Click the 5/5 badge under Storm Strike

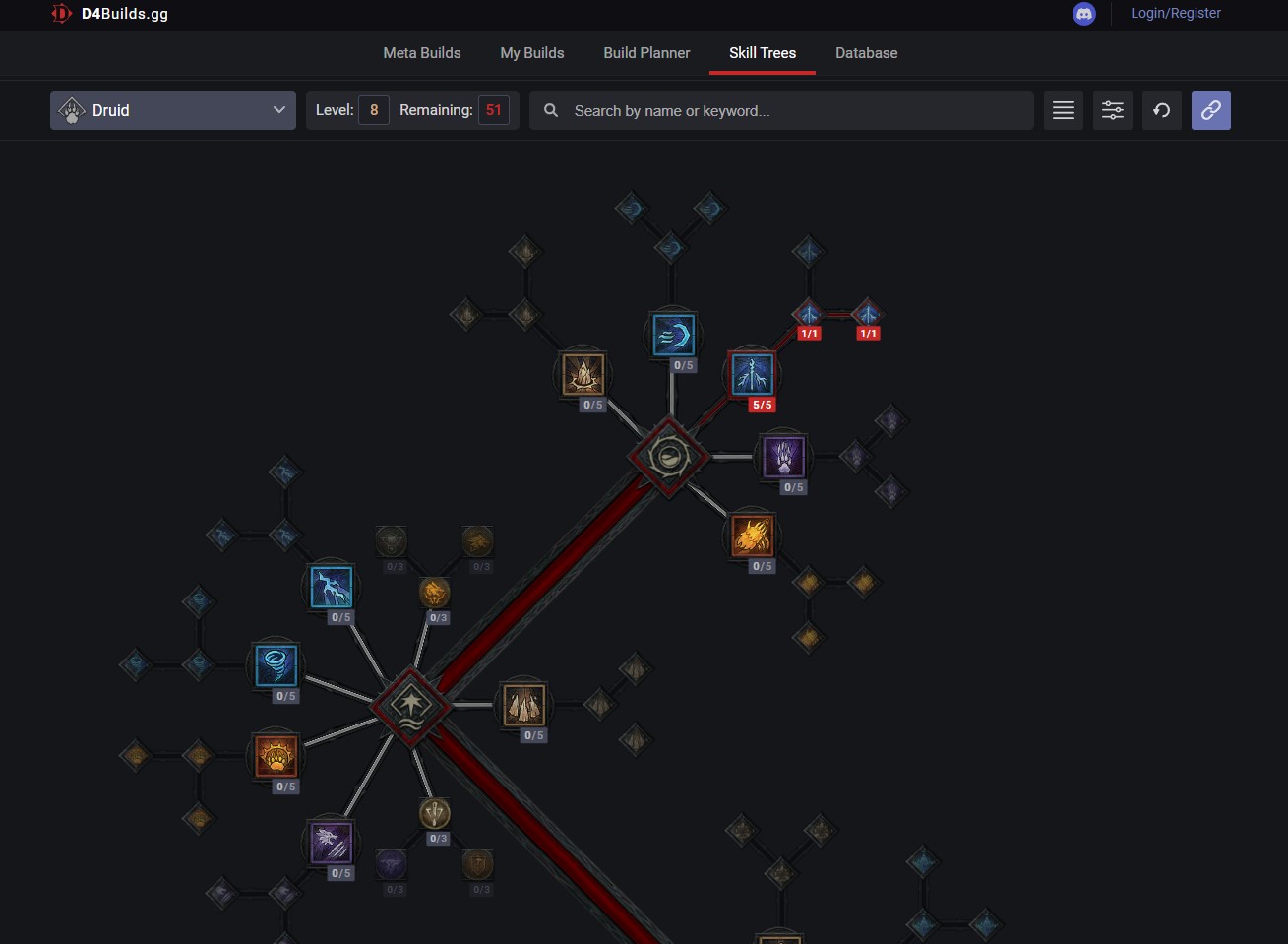point(763,405)
